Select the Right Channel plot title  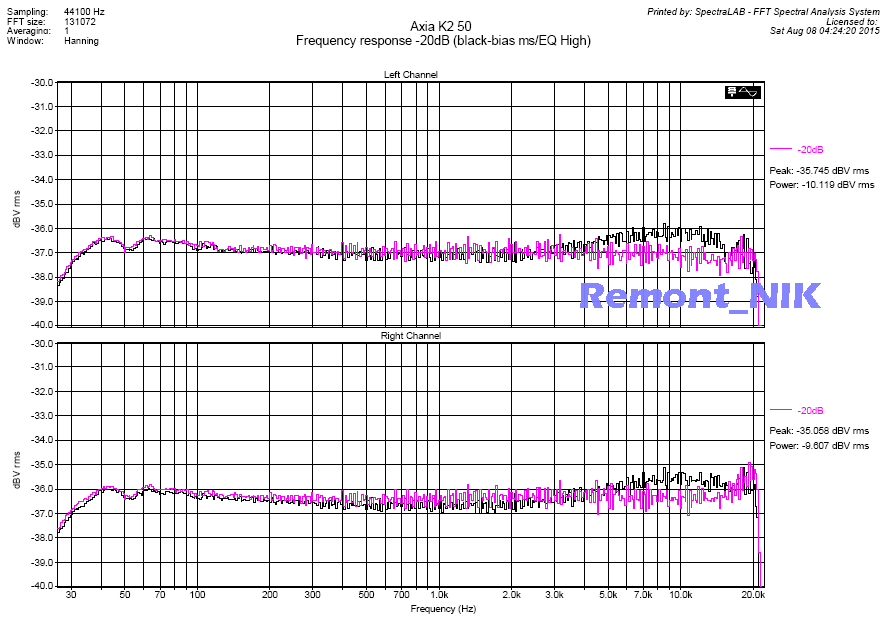point(410,336)
